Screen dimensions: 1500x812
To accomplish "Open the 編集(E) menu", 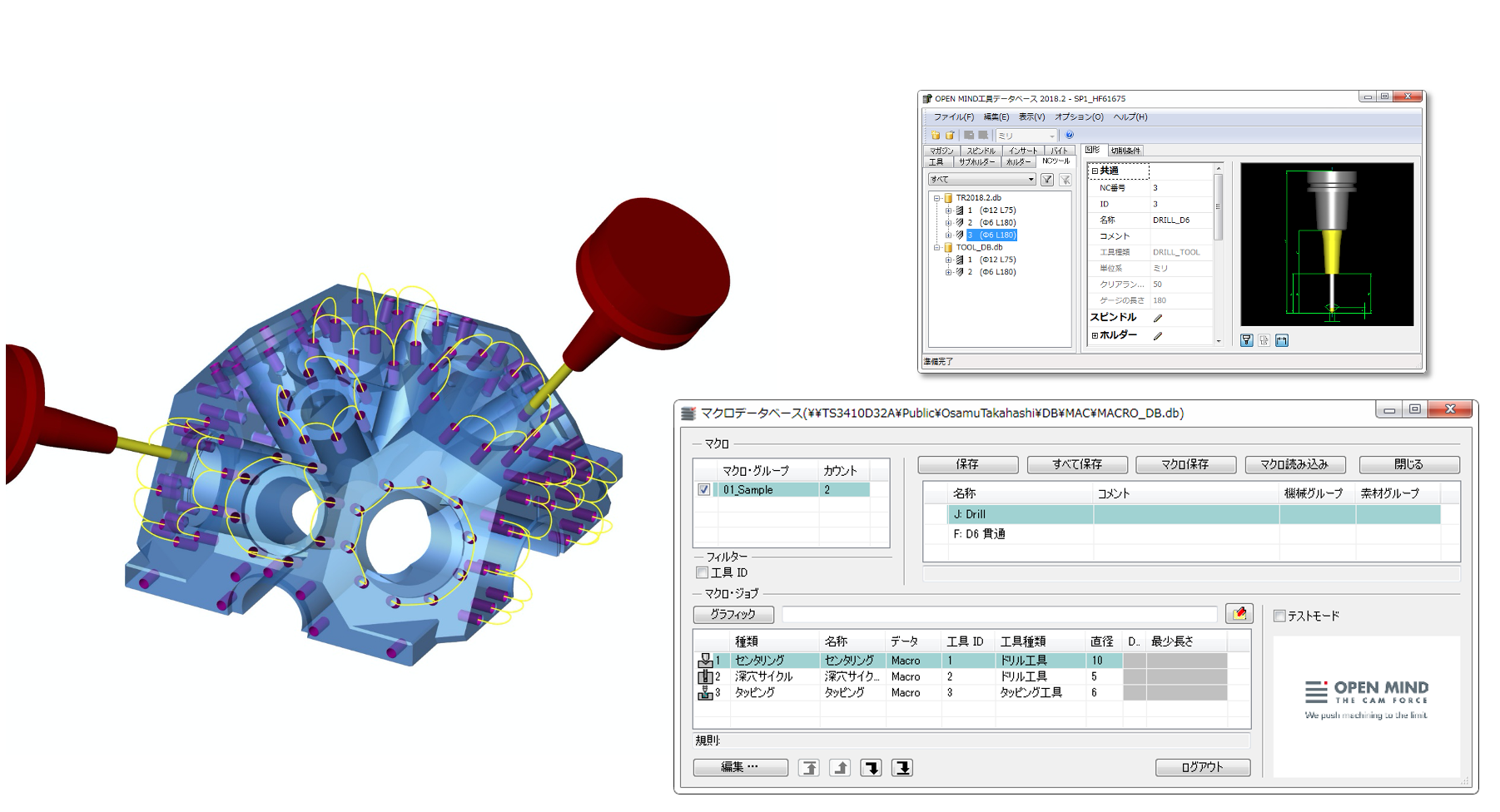I will pos(996,117).
